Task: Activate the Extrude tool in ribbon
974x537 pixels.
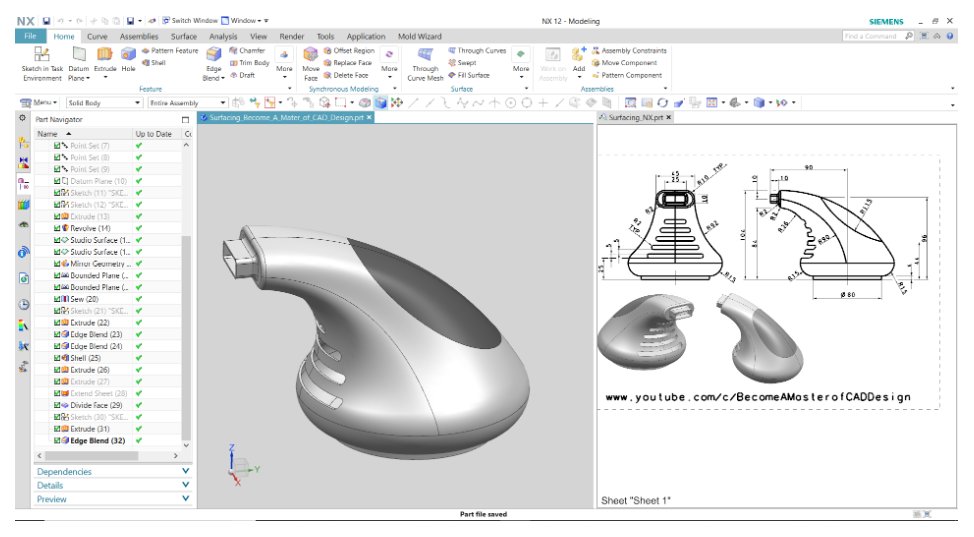Action: (x=105, y=59)
